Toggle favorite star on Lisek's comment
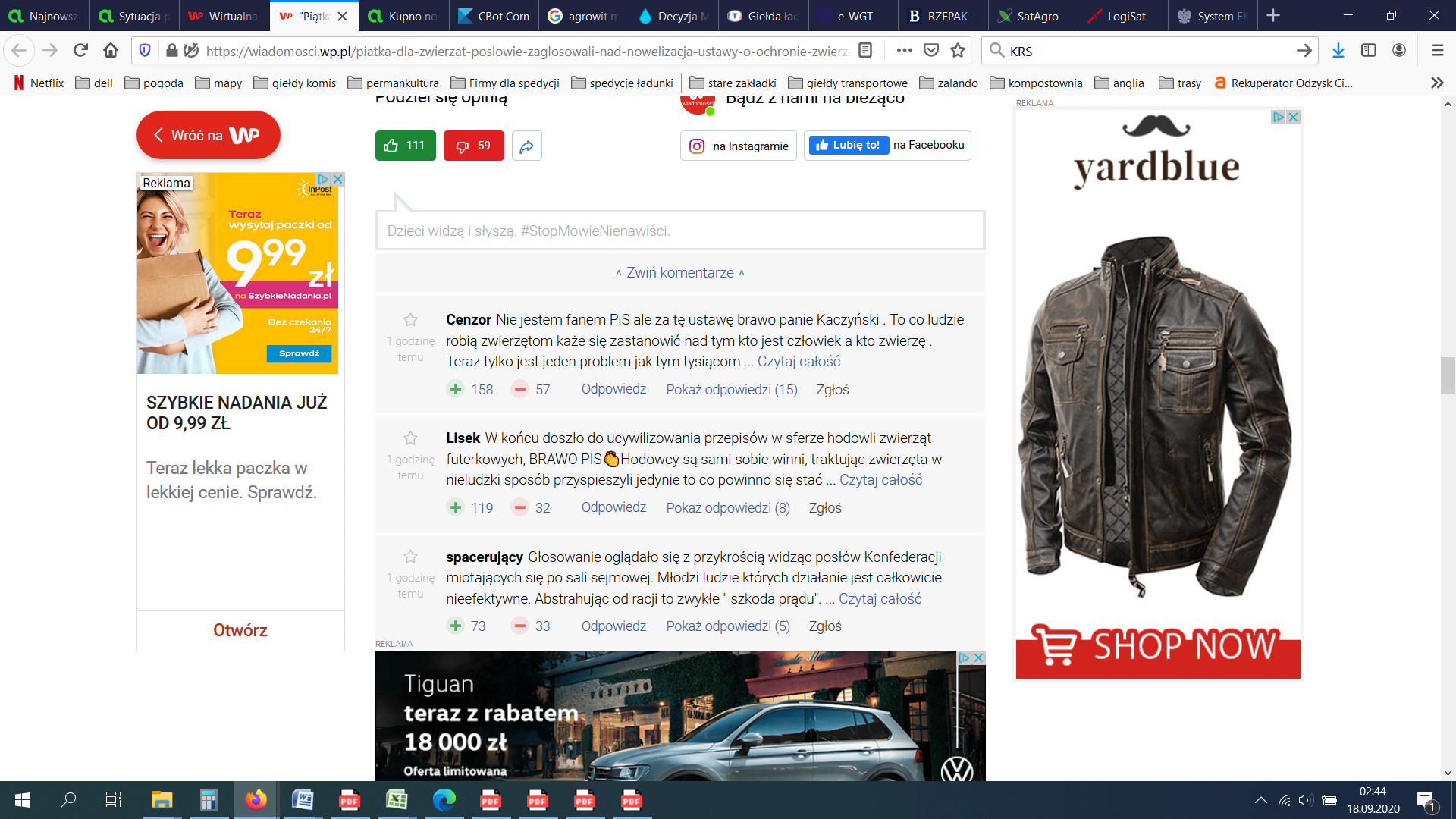Viewport: 1456px width, 819px height. pos(410,438)
